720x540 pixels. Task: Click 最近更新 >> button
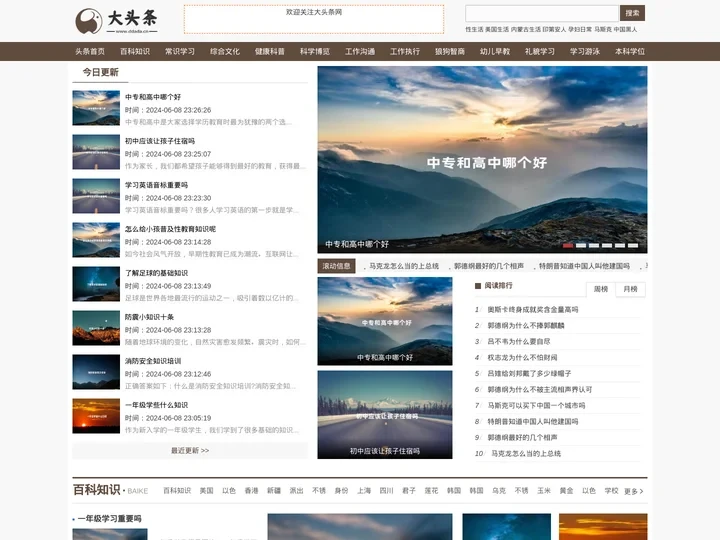pos(190,450)
